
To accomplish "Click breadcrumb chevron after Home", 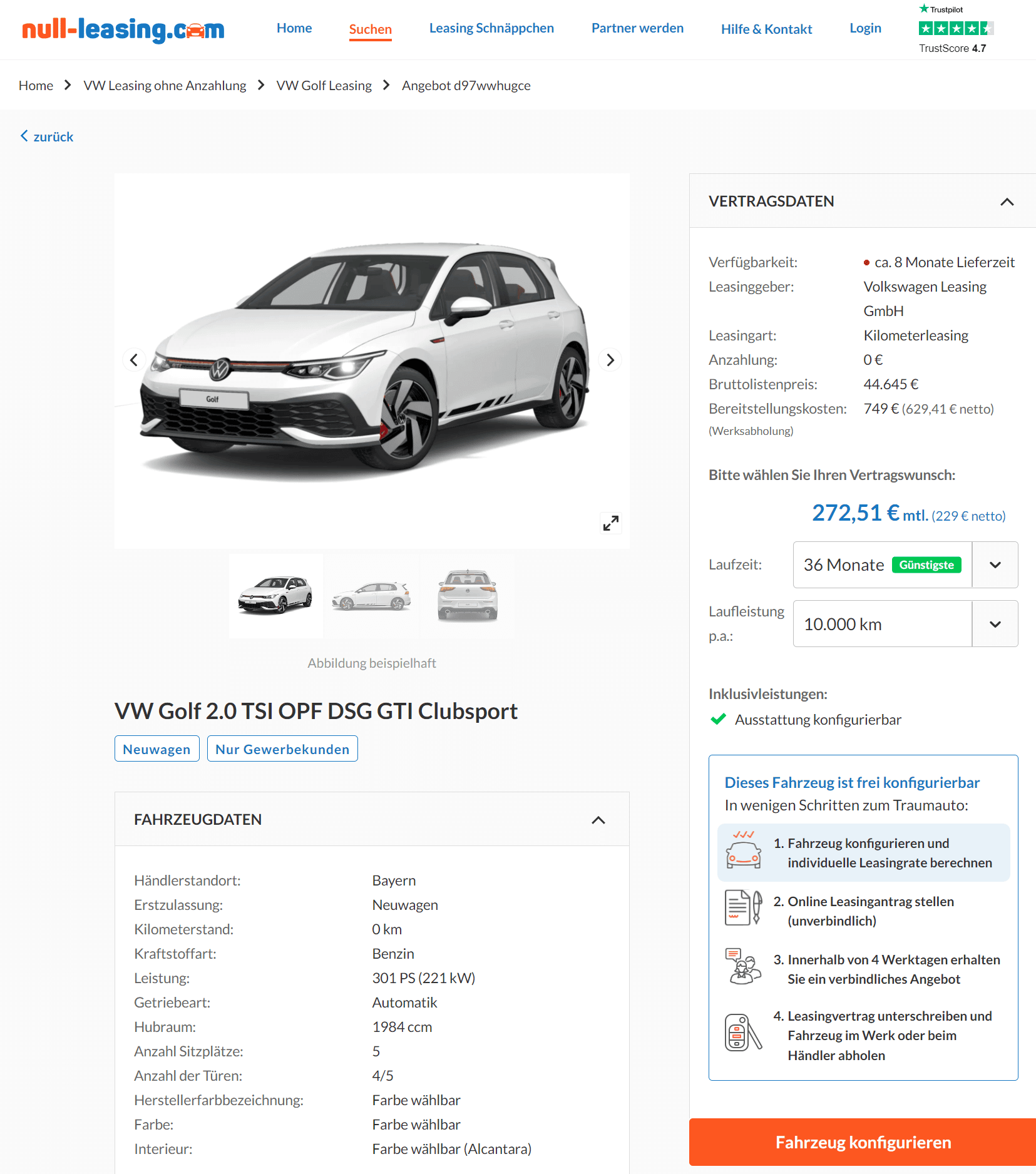I will 68,85.
